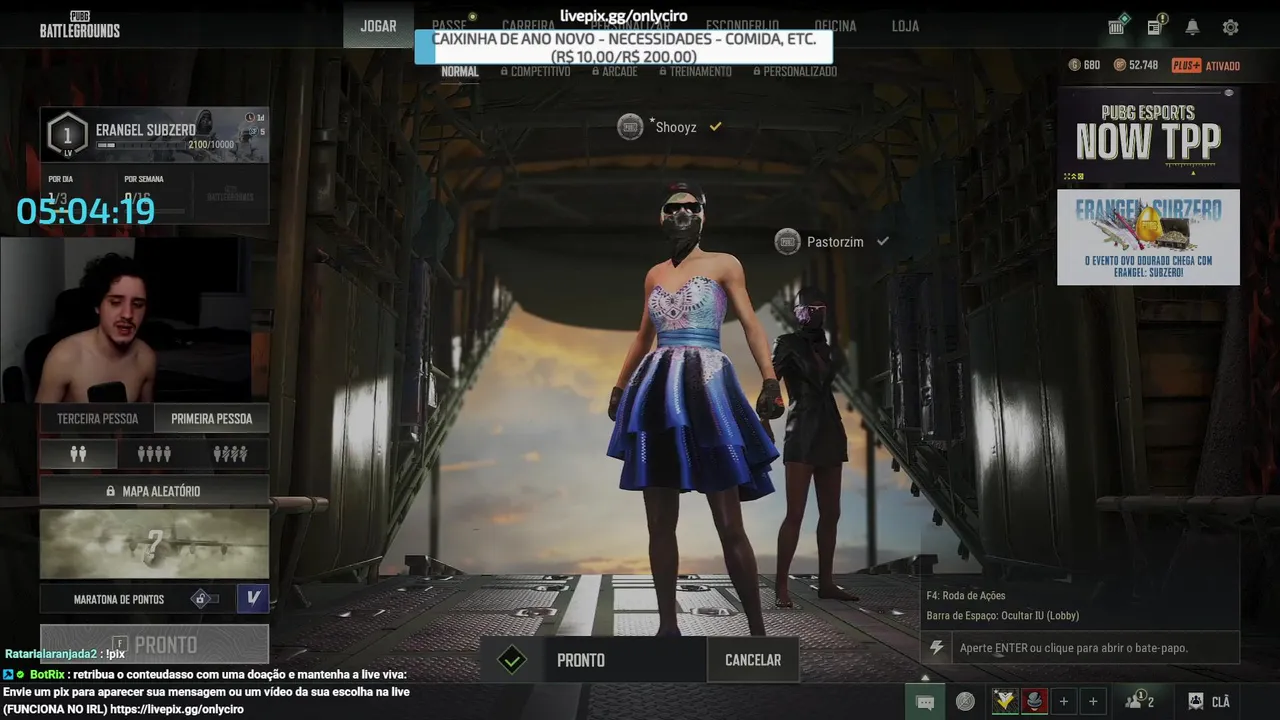Select the red hat teammate avatar
The height and width of the screenshot is (720, 1280).
tap(1034, 702)
